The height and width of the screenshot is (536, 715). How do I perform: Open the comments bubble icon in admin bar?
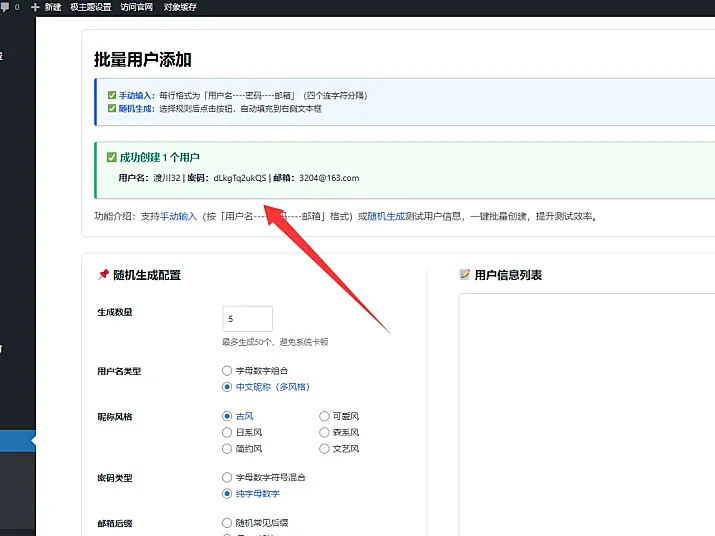click(5, 7)
